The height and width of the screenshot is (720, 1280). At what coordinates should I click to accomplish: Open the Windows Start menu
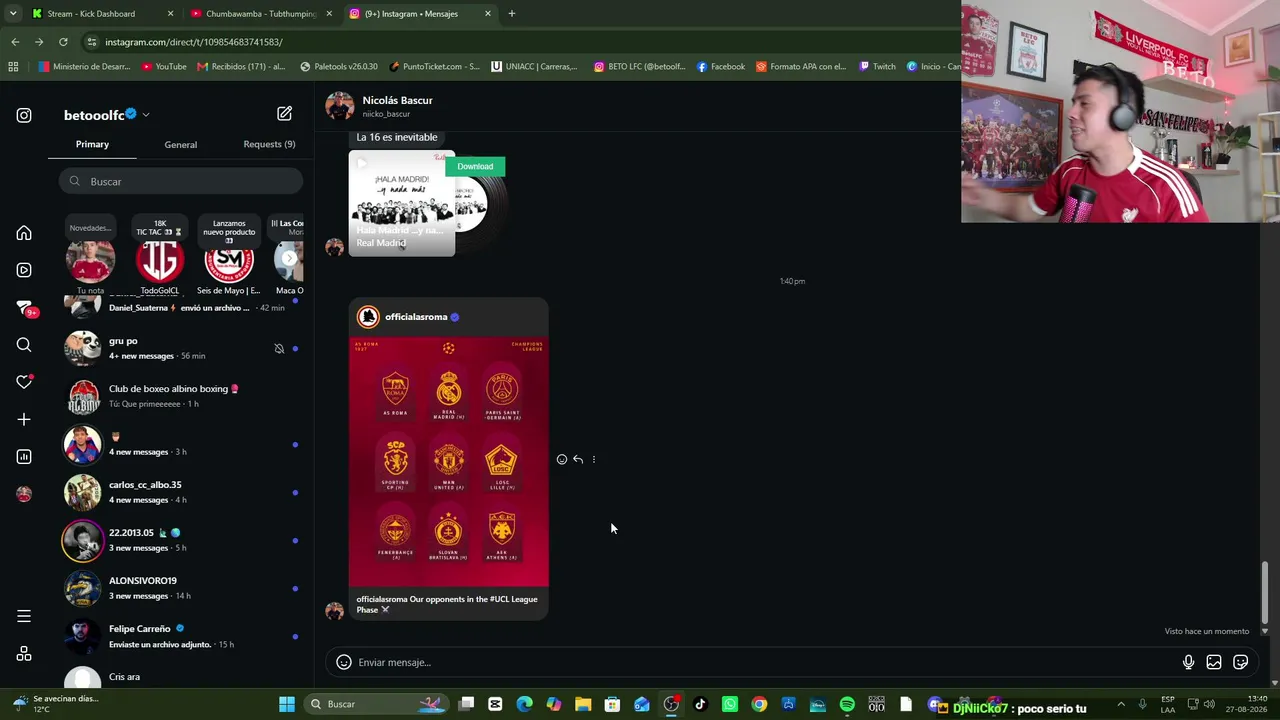pyautogui.click(x=287, y=704)
